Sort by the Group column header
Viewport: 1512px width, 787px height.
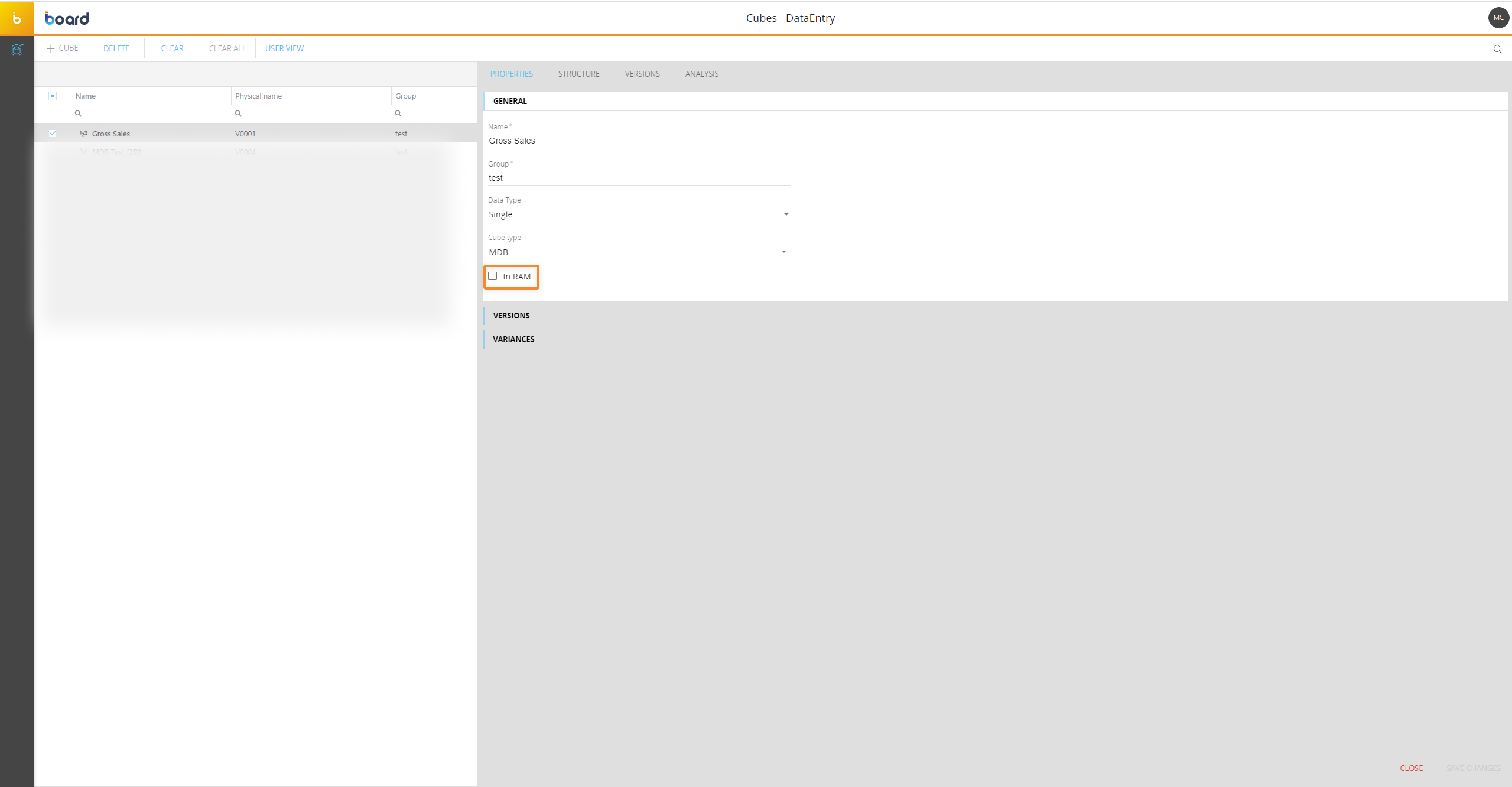click(x=434, y=96)
